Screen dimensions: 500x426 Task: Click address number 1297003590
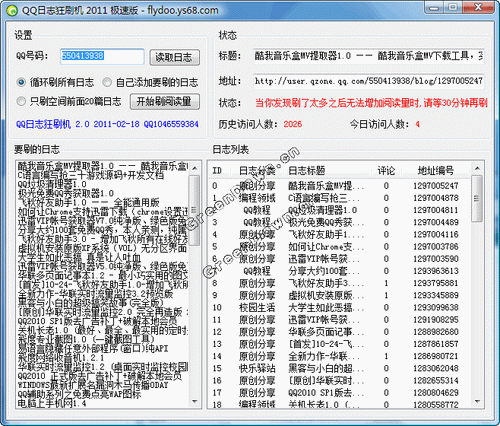coord(436,259)
